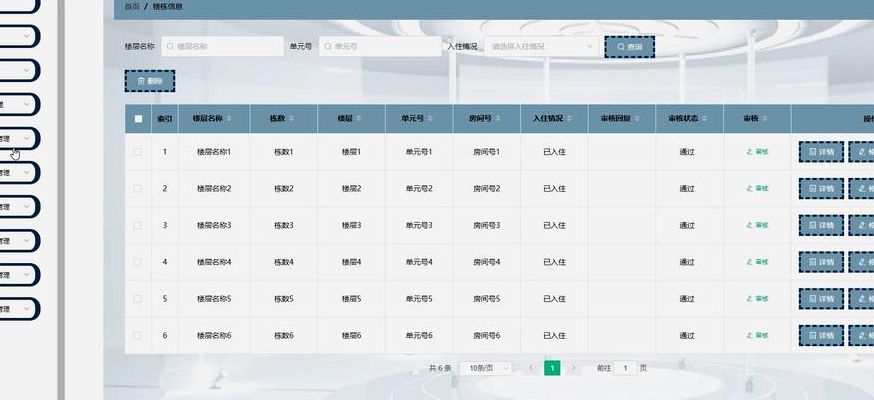Click 已入住 status in row 1
Screen dimensions: 874x400
click(x=554, y=152)
